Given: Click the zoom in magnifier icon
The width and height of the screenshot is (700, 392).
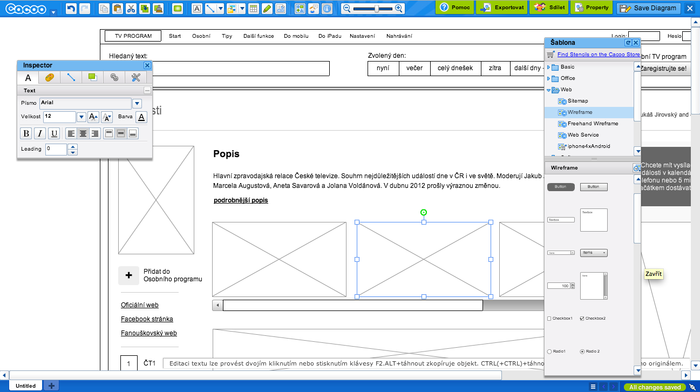Looking at the screenshot, I should tap(399, 8).
